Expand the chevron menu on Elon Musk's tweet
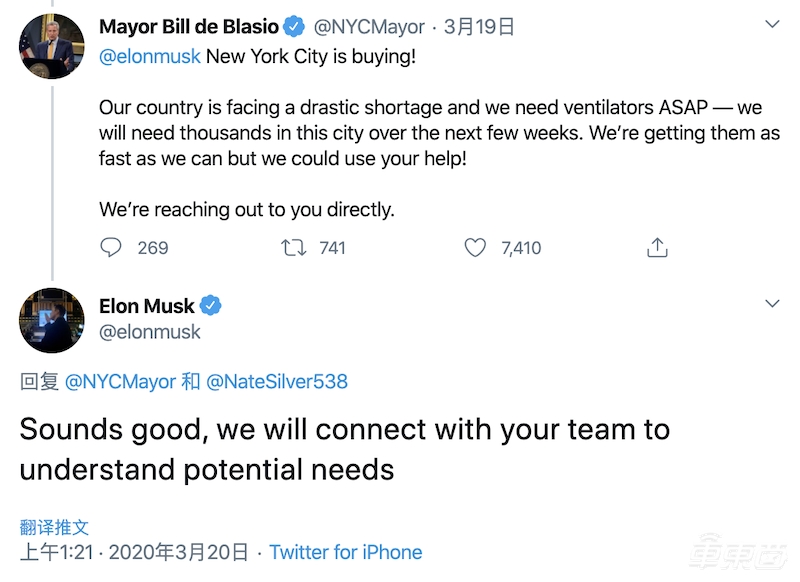The width and height of the screenshot is (800, 582). tap(771, 303)
